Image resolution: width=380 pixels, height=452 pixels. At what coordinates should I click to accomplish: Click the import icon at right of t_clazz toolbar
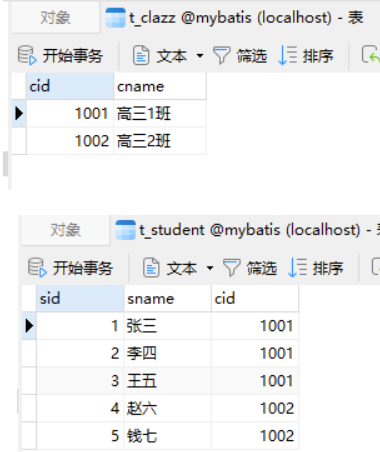(371, 55)
